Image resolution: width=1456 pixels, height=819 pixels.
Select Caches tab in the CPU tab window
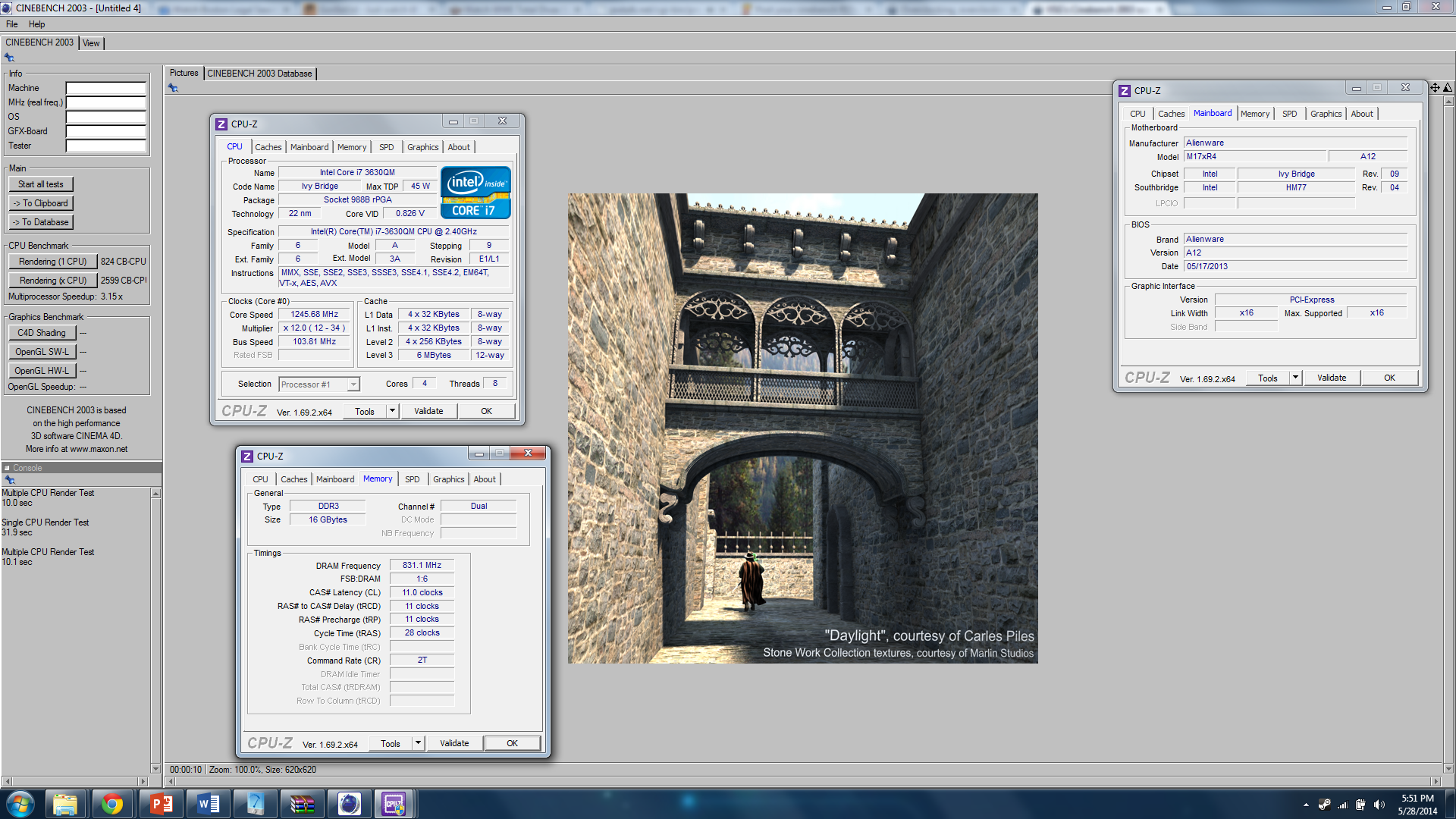point(268,147)
